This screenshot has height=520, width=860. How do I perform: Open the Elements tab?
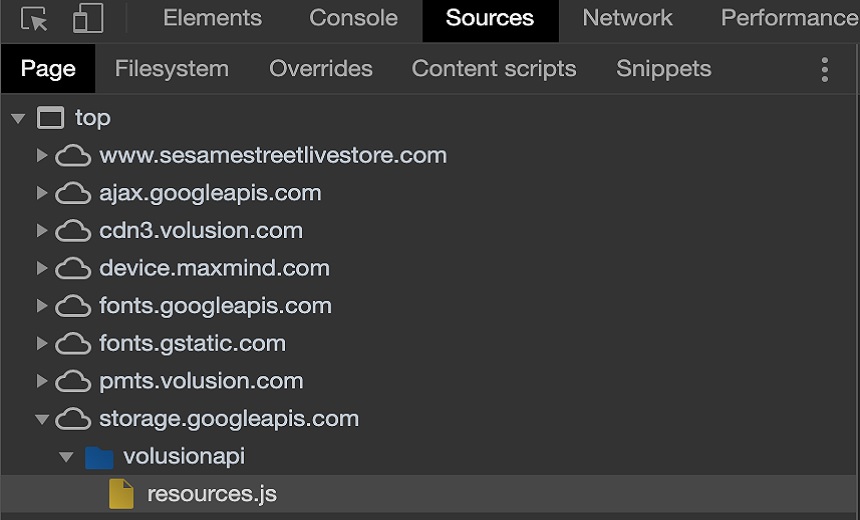212,18
